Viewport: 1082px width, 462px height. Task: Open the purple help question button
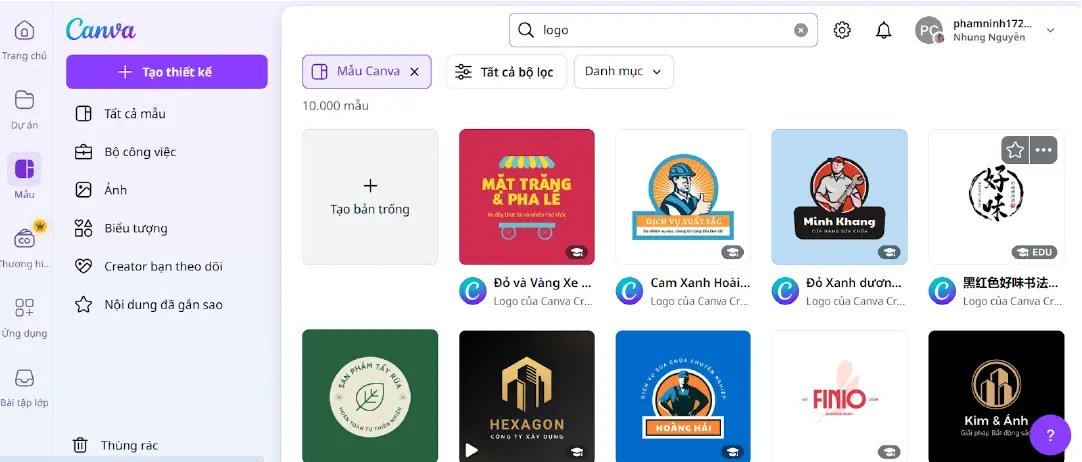click(1050, 435)
